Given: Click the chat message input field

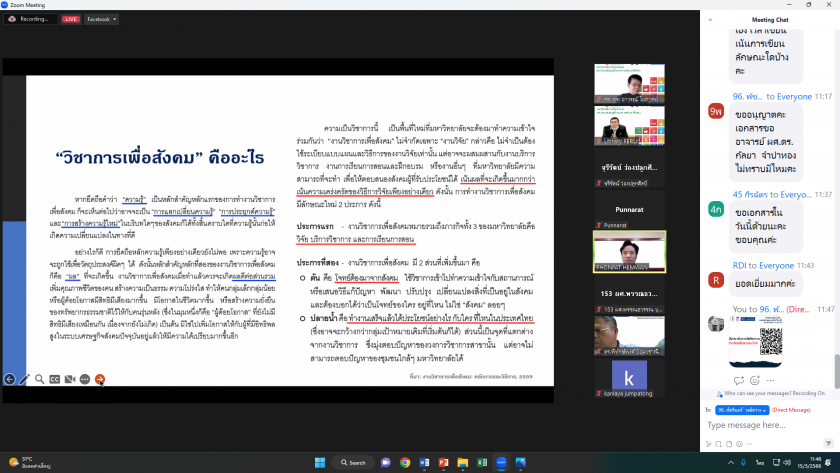Looking at the screenshot, I should click(x=760, y=425).
